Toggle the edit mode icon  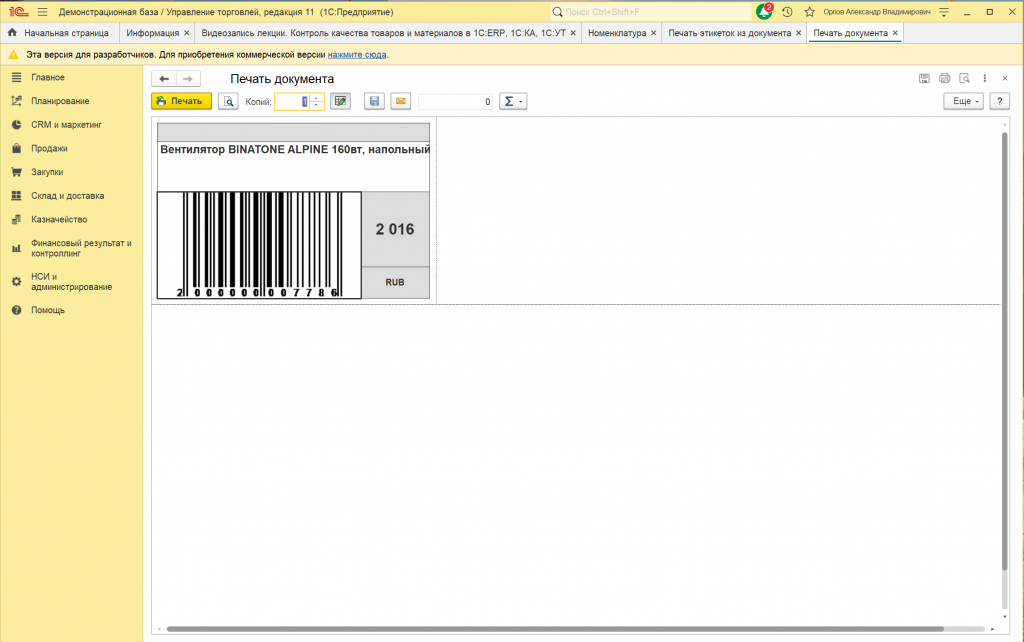pyautogui.click(x=340, y=101)
